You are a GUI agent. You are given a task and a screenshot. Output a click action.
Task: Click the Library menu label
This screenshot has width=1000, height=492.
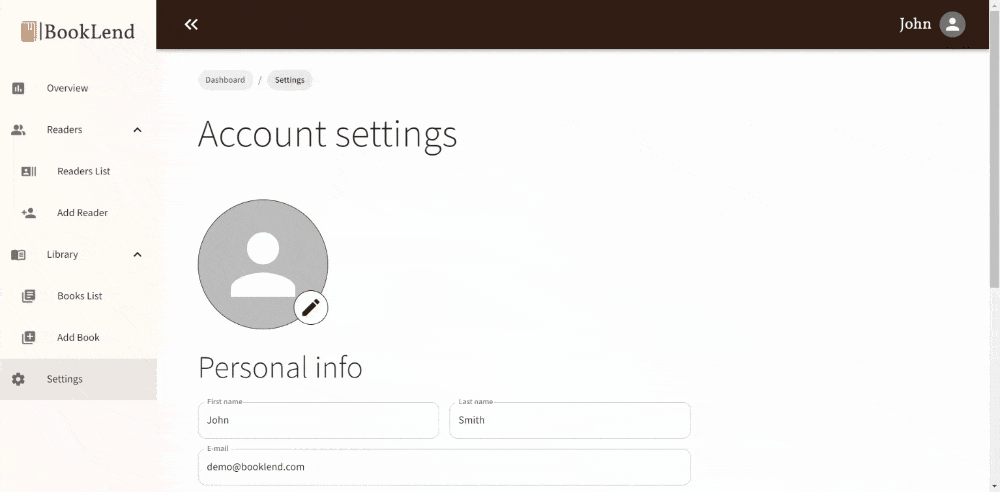(x=62, y=255)
